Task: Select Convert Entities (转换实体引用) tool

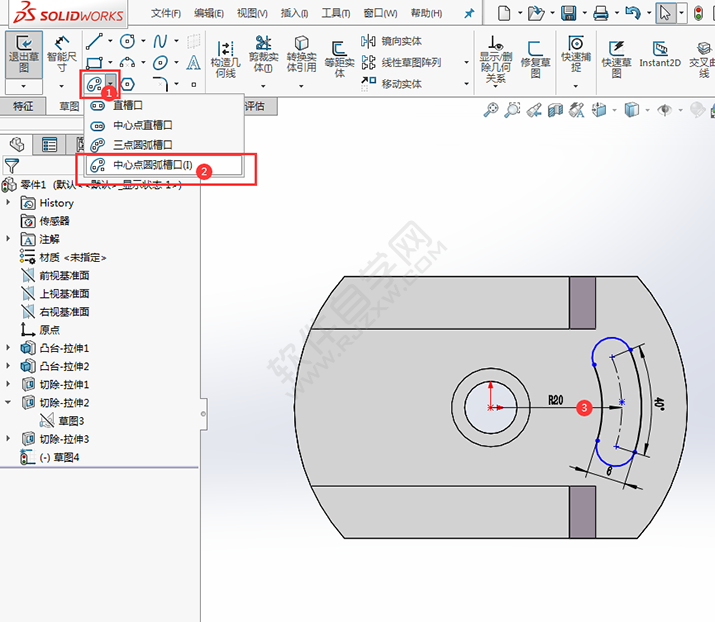Action: [x=301, y=54]
